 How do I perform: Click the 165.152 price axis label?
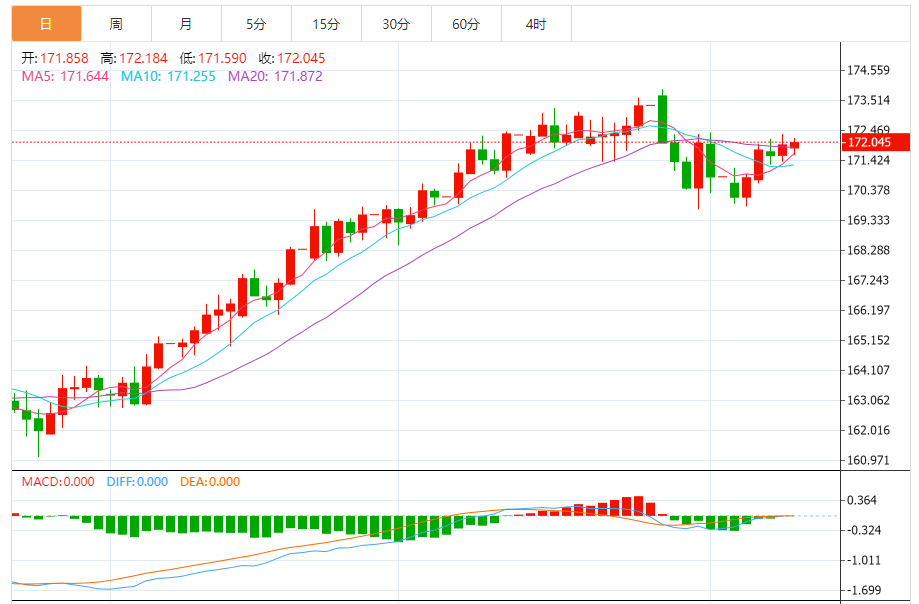coord(869,340)
